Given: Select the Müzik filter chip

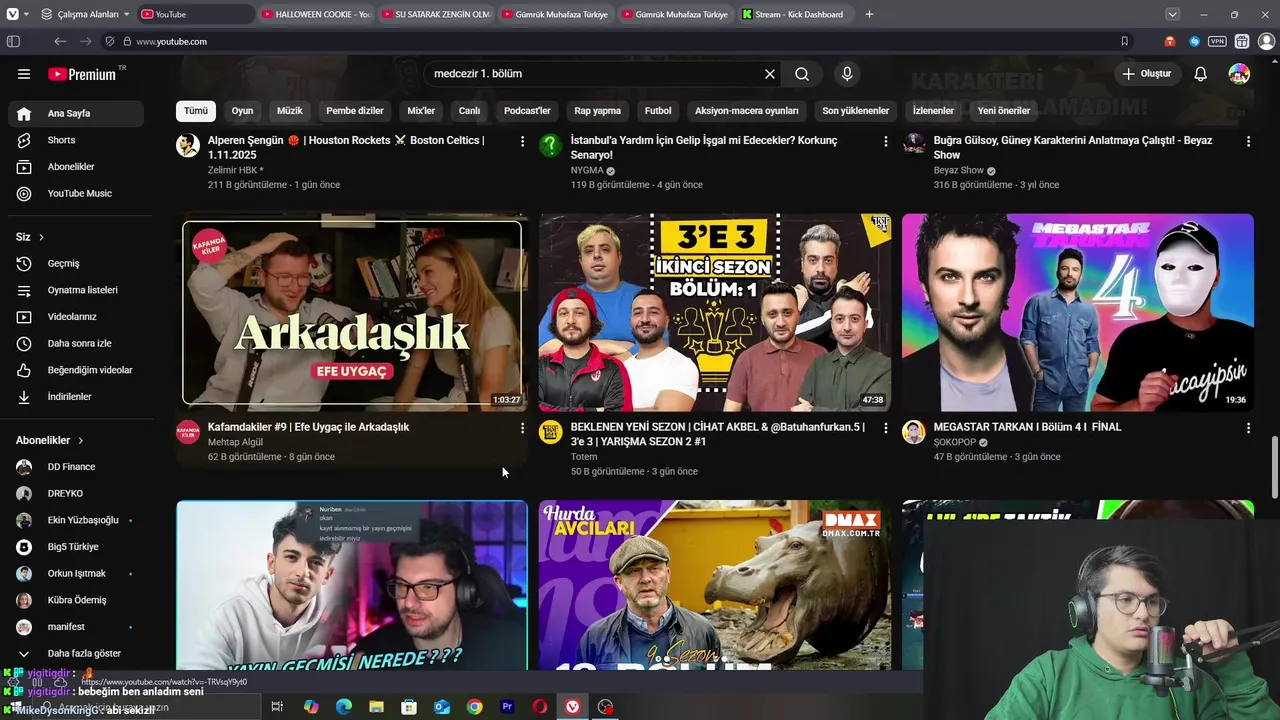Looking at the screenshot, I should tap(290, 111).
